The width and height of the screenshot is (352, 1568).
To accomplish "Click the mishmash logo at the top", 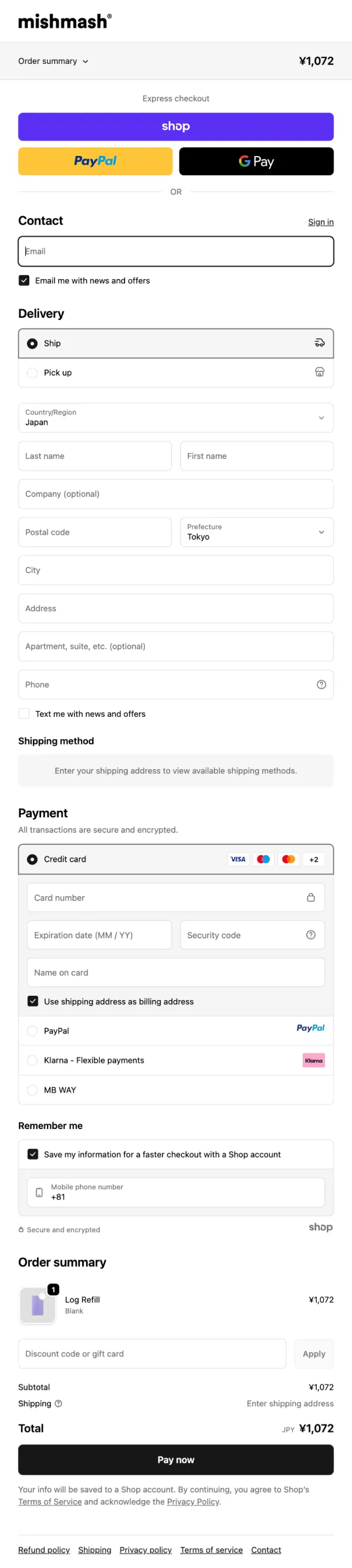I will [65, 21].
